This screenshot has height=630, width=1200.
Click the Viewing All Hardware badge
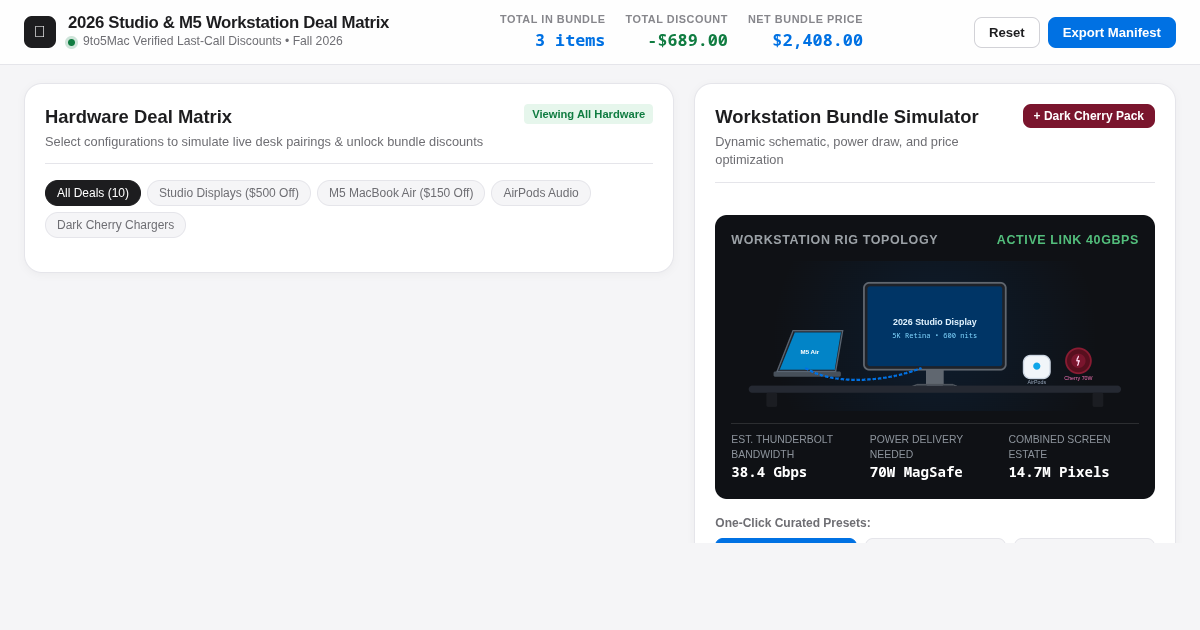[x=588, y=114]
